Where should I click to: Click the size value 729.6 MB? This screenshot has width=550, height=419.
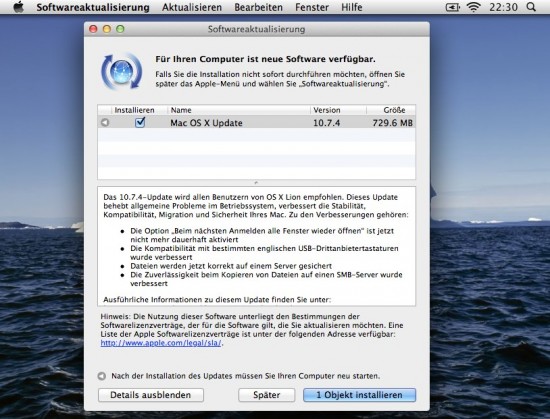[x=393, y=123]
